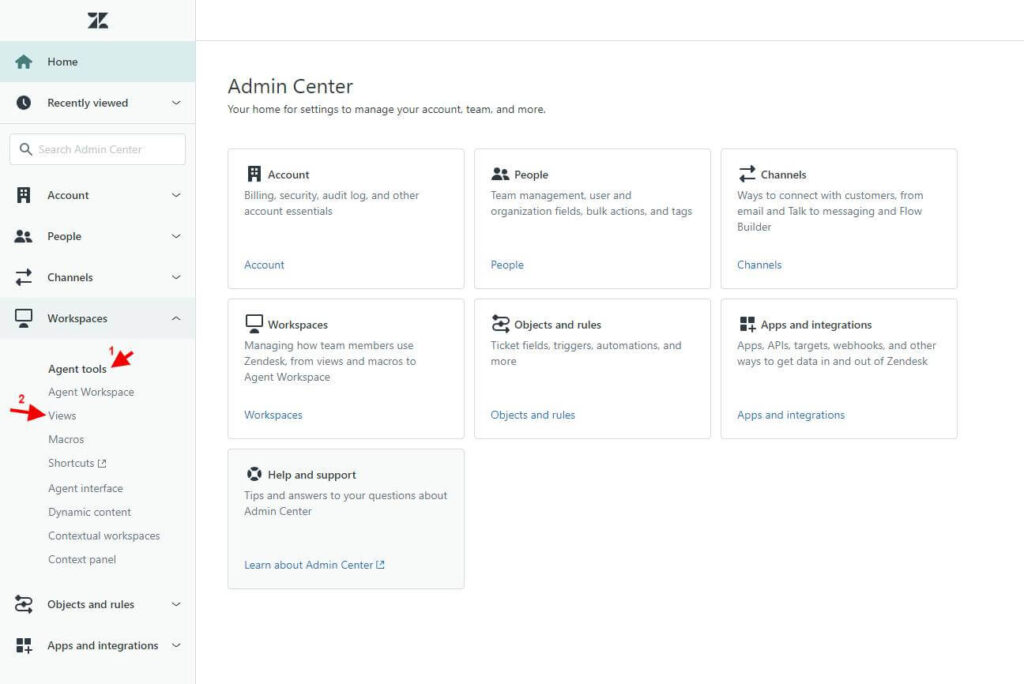Click the Objects and rules card icon
Screen dimensions: 1024x684
[x=500, y=324]
